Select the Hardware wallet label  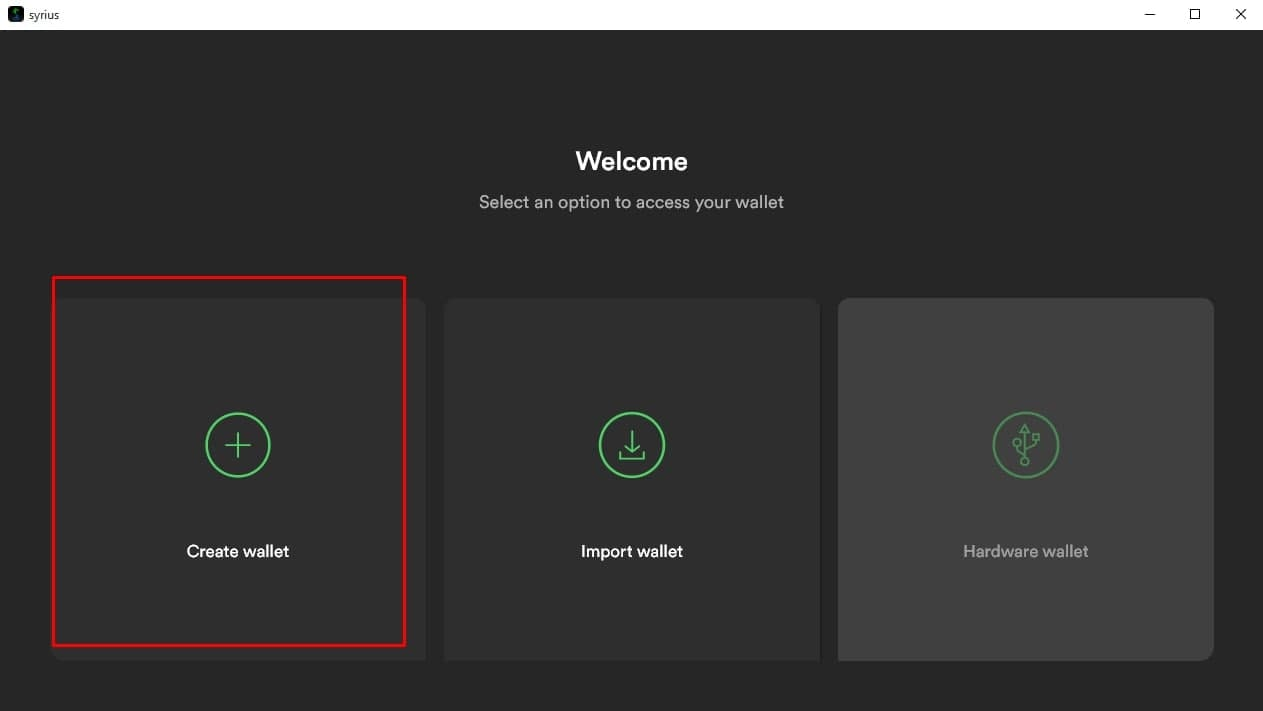1026,551
